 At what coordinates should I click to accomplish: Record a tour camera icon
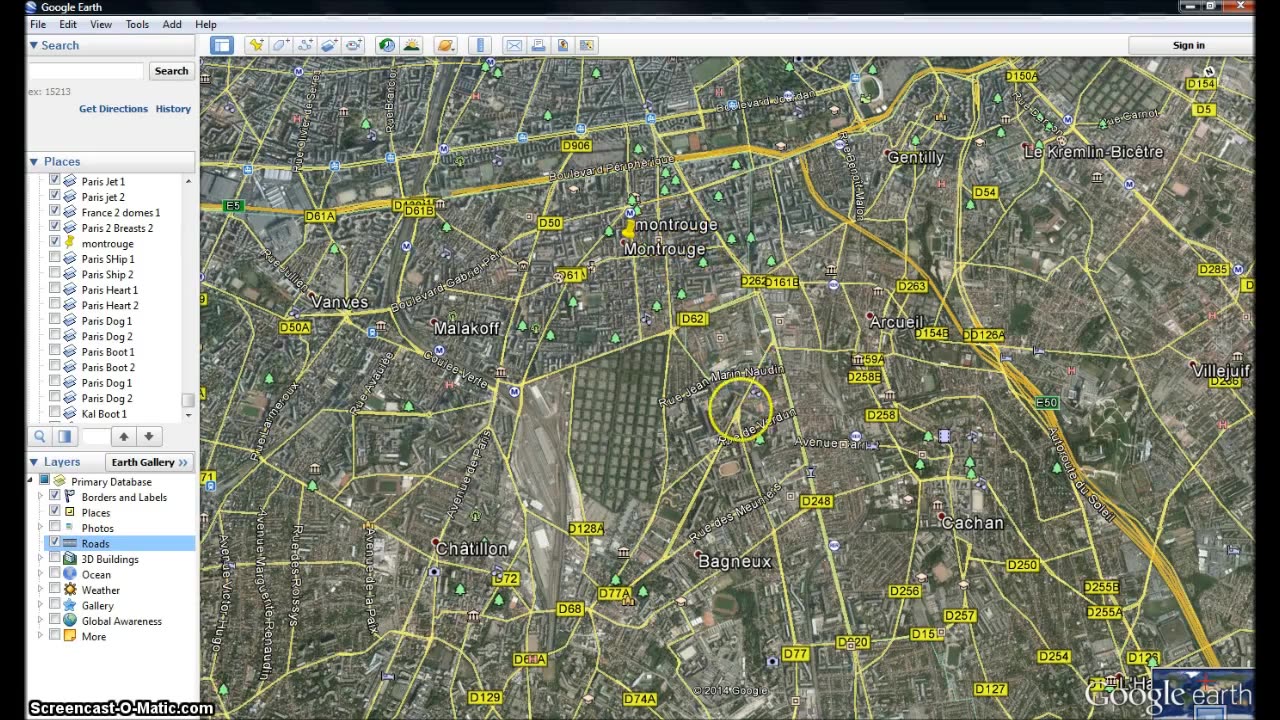click(354, 45)
